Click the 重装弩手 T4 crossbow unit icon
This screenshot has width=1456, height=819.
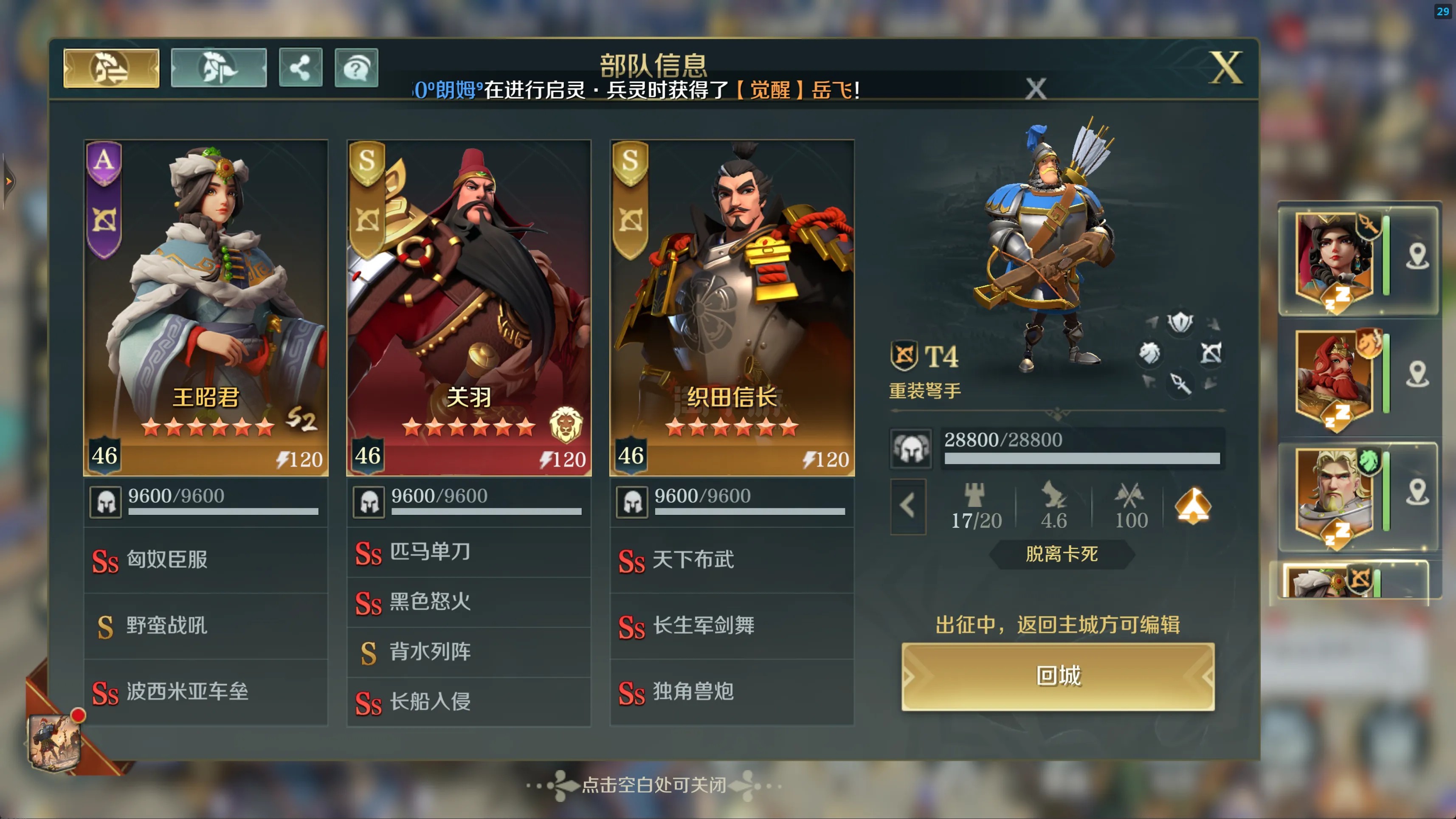click(904, 356)
